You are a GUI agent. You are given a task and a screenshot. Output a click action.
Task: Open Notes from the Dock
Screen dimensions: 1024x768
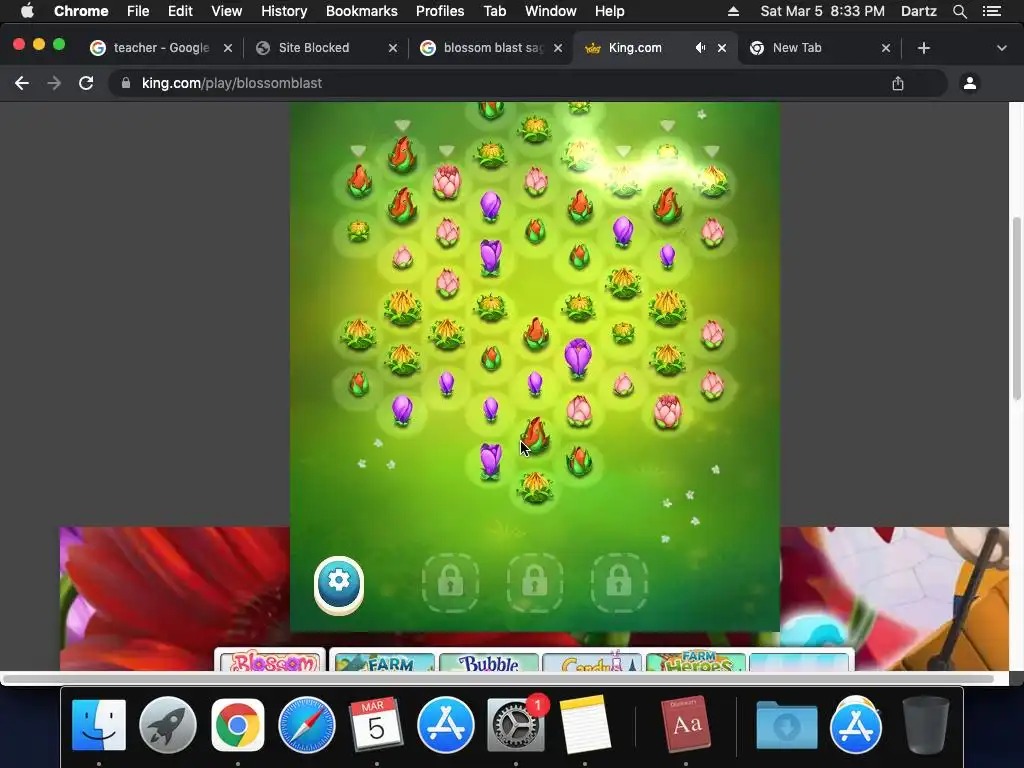[x=585, y=725]
